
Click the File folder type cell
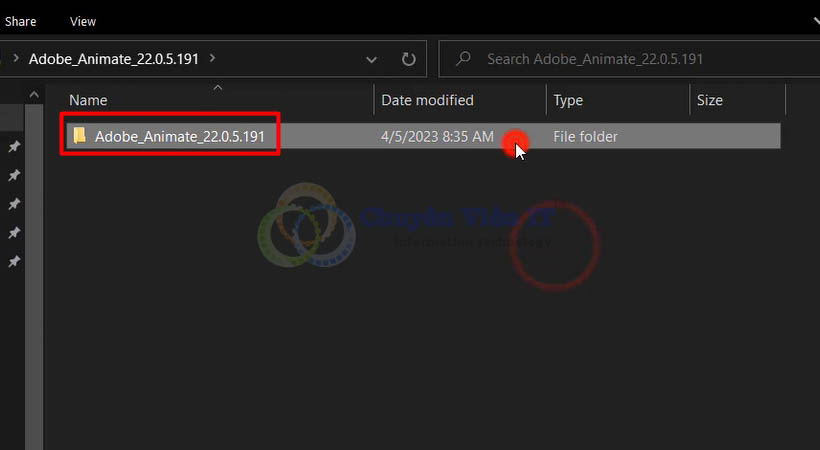coord(585,137)
